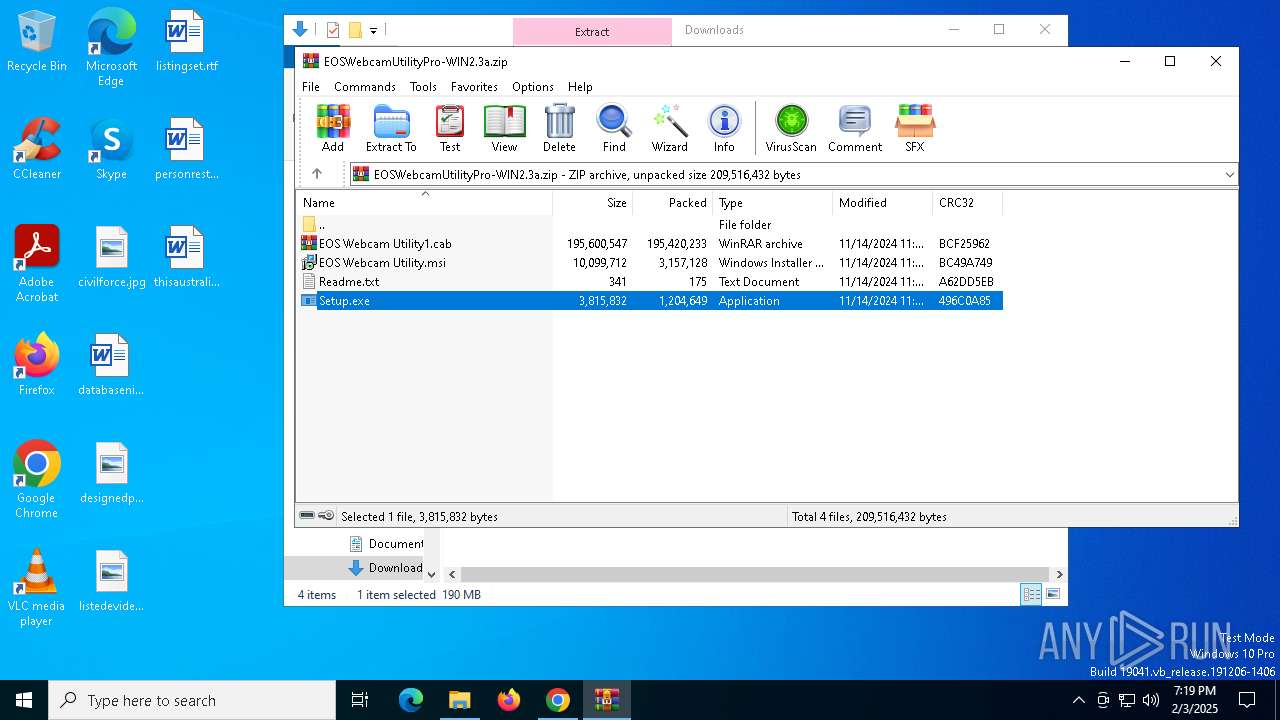Select the listingset.rtf desktop file
This screenshot has width=1280, height=720.
(x=186, y=42)
